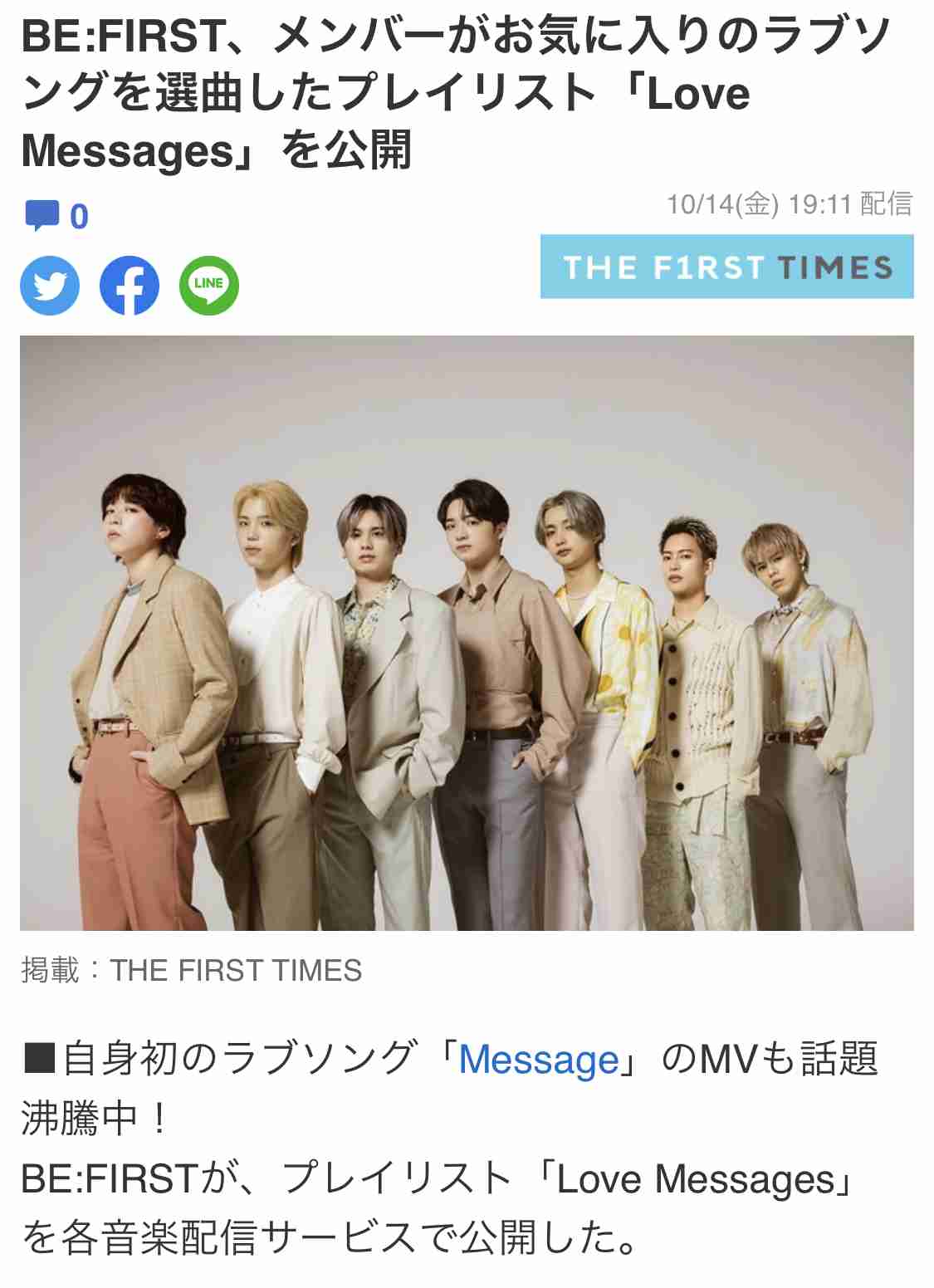This screenshot has width=934, height=1288.
Task: Click the comment count number 0
Action: coord(79,217)
